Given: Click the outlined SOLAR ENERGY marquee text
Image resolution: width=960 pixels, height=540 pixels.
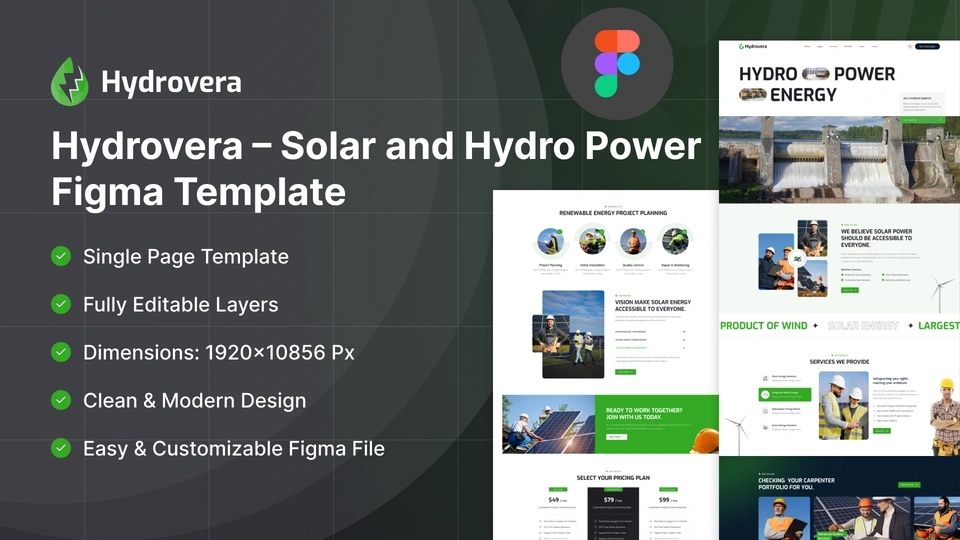Looking at the screenshot, I should 863,326.
